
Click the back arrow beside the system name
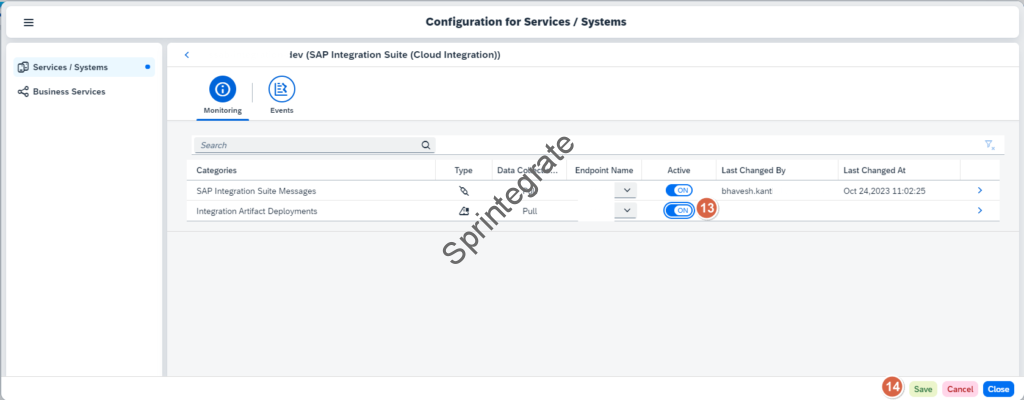187,55
